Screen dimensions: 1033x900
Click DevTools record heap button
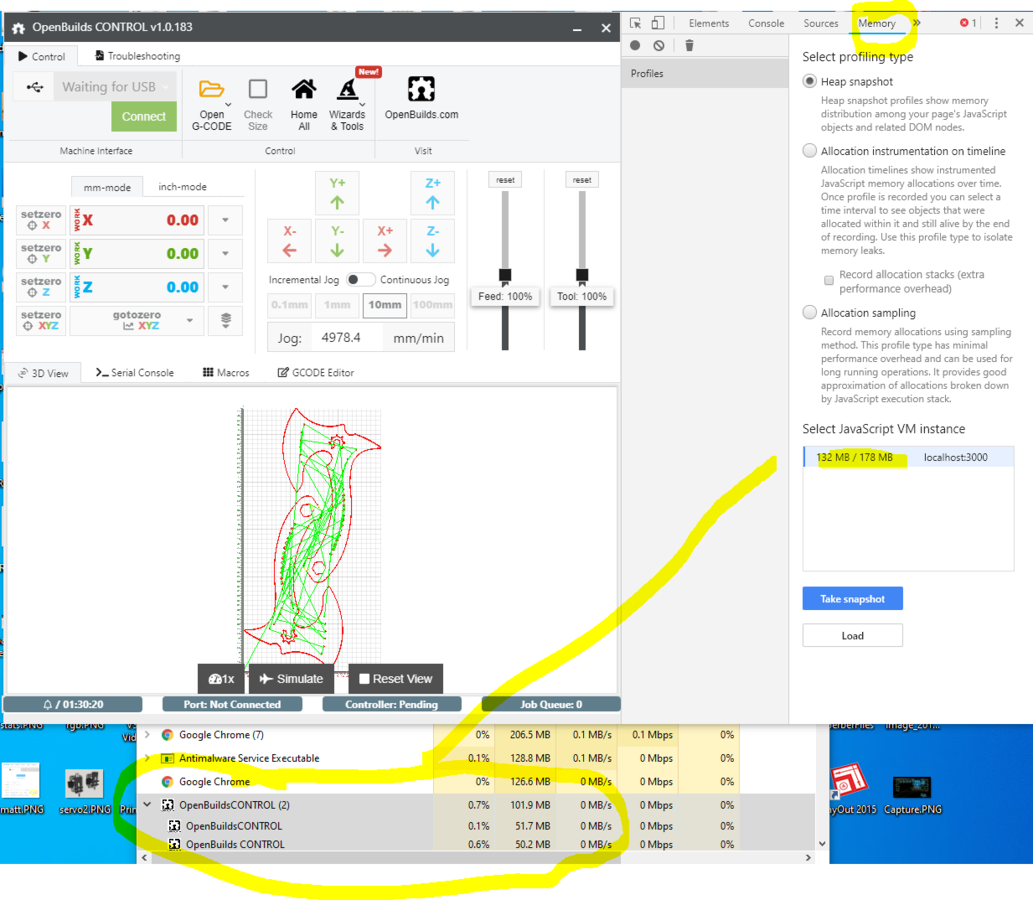coord(635,45)
